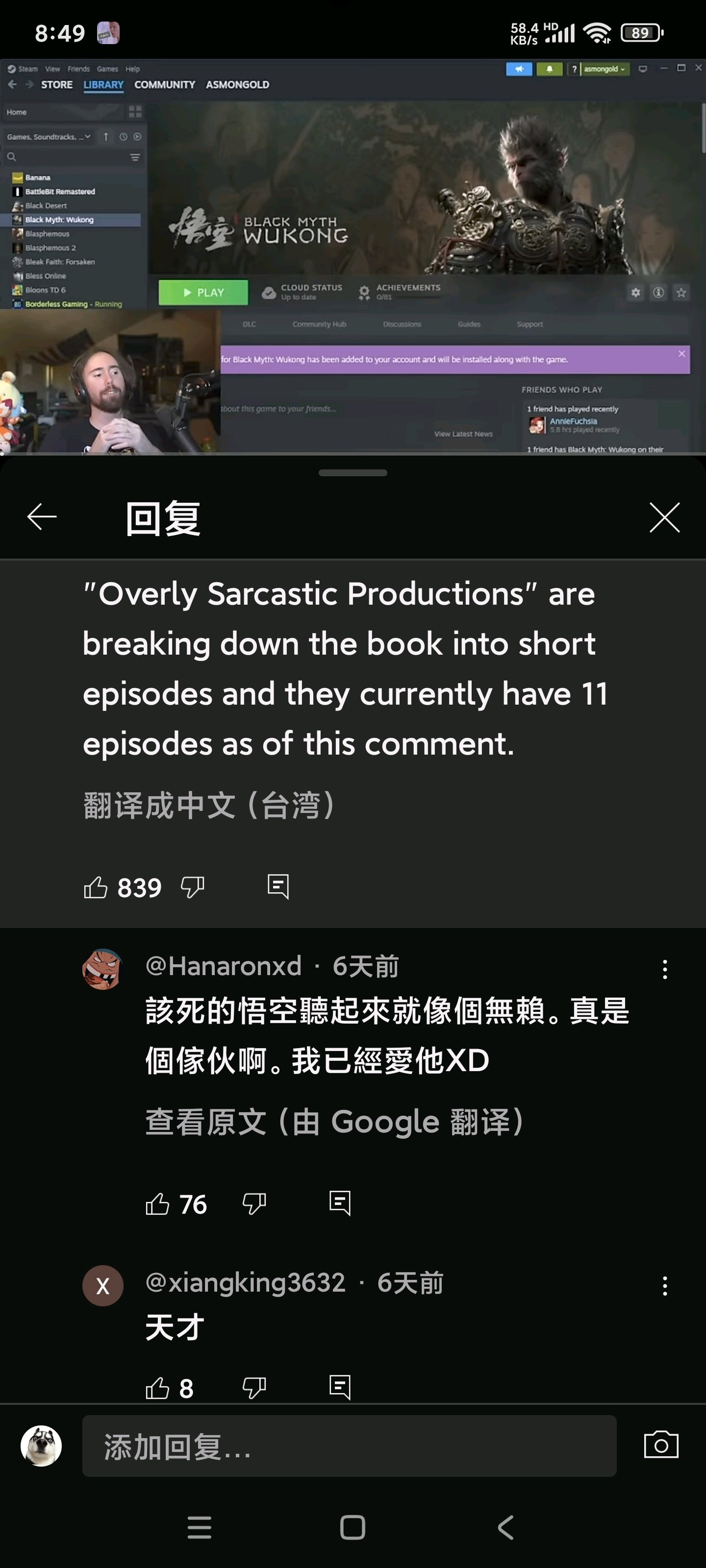Reply to @Hanaronxd's comment via its reply icon

coord(340,1203)
